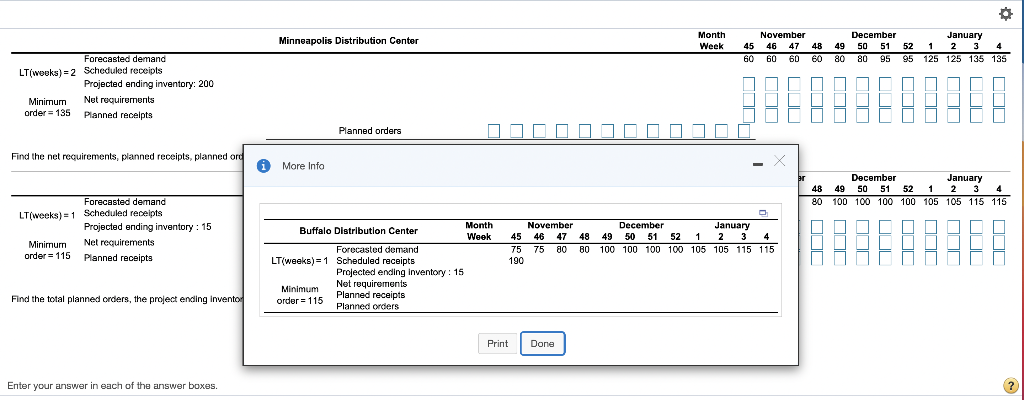Select Minneapolis net requirements box, week 47
The height and width of the screenshot is (400, 1024).
click(794, 99)
